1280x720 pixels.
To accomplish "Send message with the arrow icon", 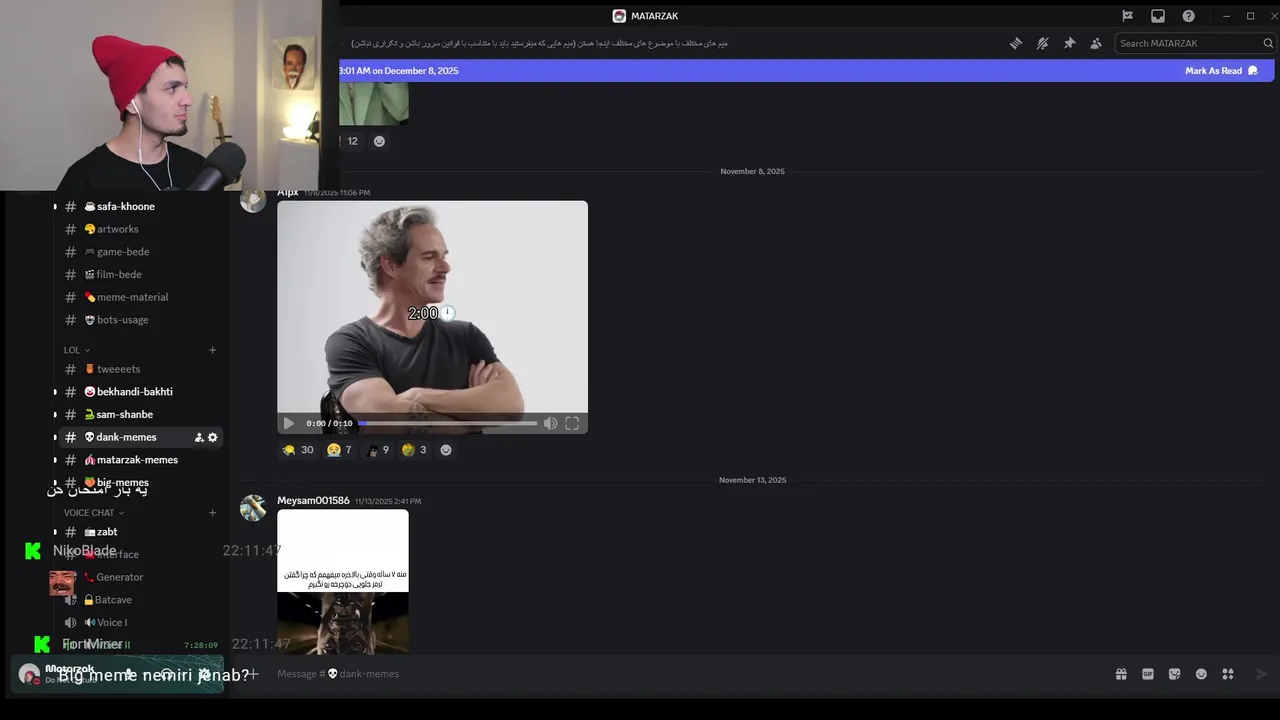I will tap(1261, 674).
